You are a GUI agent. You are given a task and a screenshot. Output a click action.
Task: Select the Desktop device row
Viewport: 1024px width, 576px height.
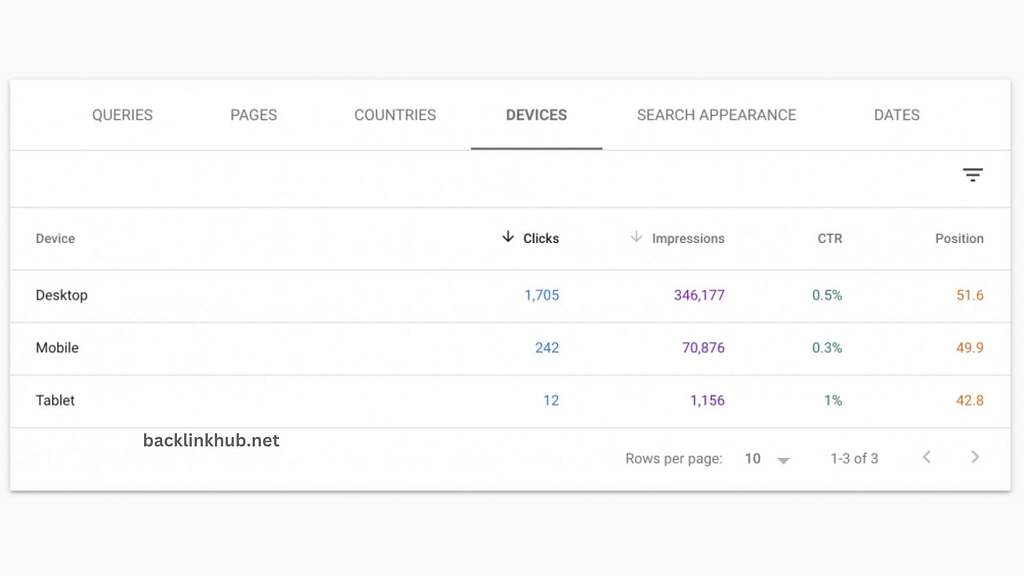click(61, 295)
